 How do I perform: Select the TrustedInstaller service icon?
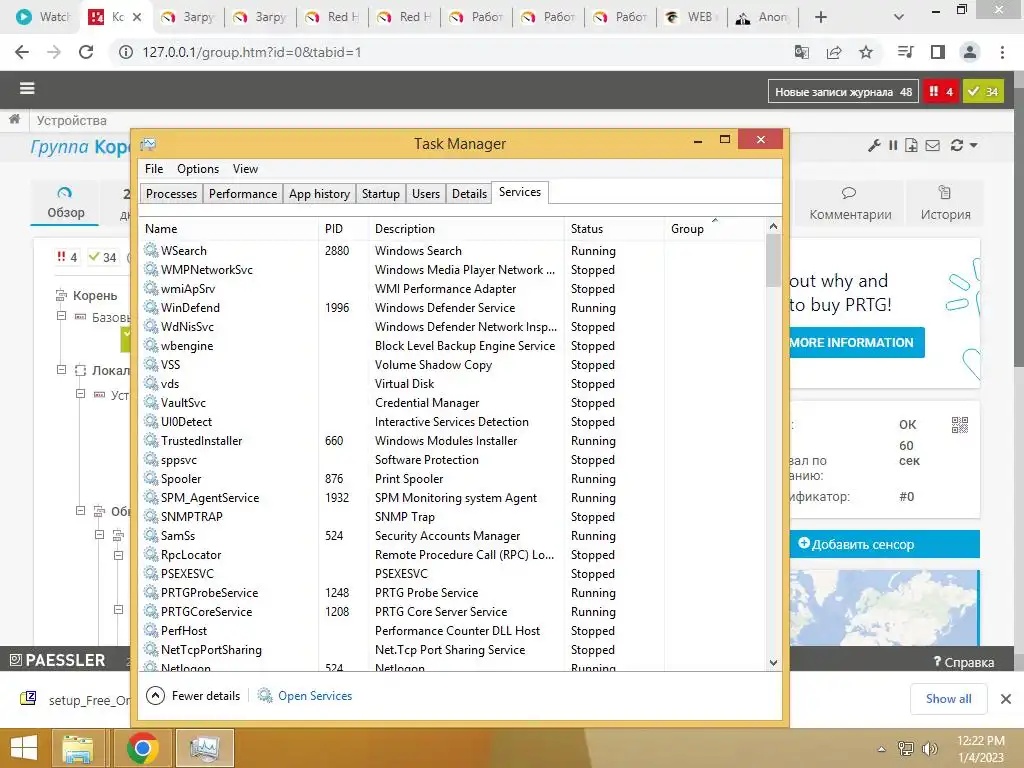(151, 440)
